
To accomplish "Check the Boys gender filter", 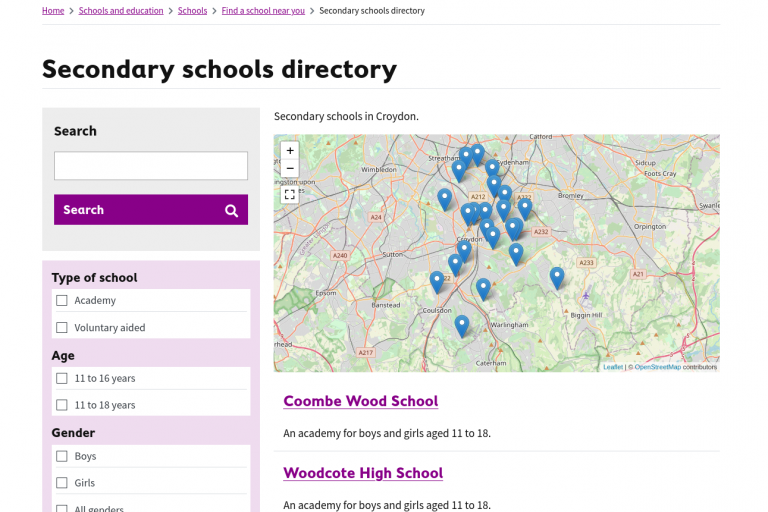I will 62,456.
